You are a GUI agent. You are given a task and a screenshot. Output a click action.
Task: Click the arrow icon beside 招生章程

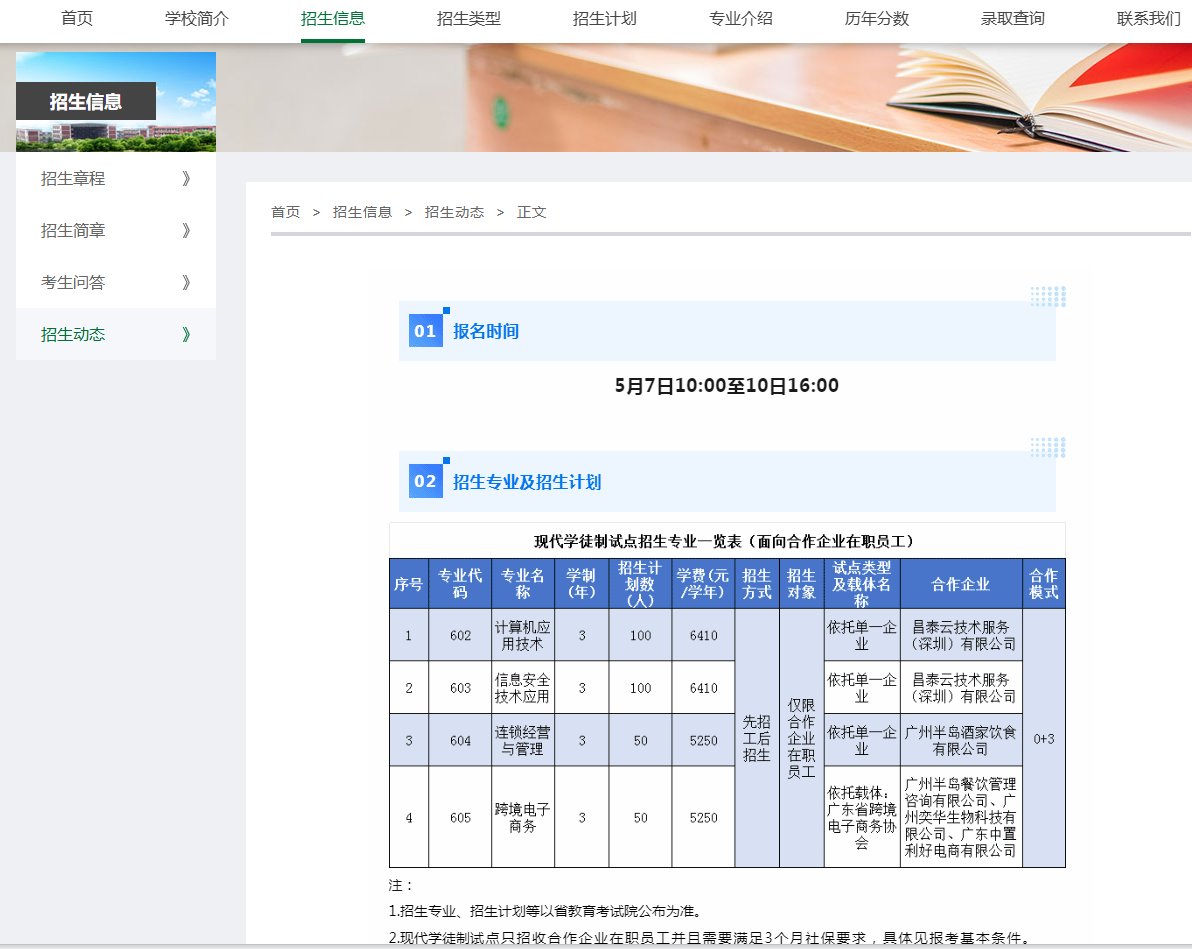point(186,179)
